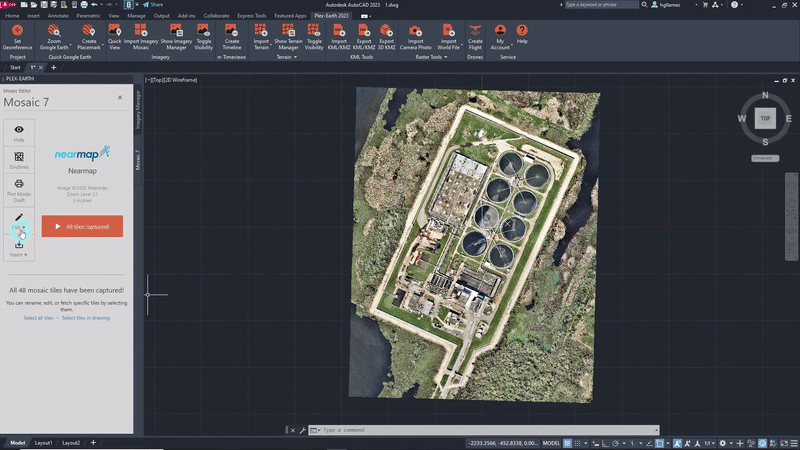
Task: Click the Share button
Action: tap(153, 5)
